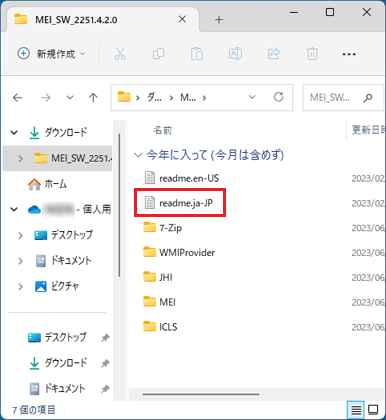Select the readme.ja-JP file

pos(179,203)
